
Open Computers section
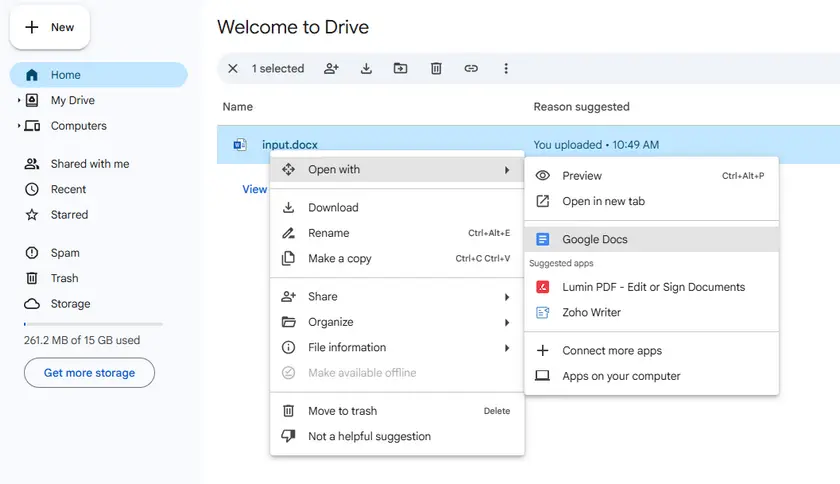[78, 126]
